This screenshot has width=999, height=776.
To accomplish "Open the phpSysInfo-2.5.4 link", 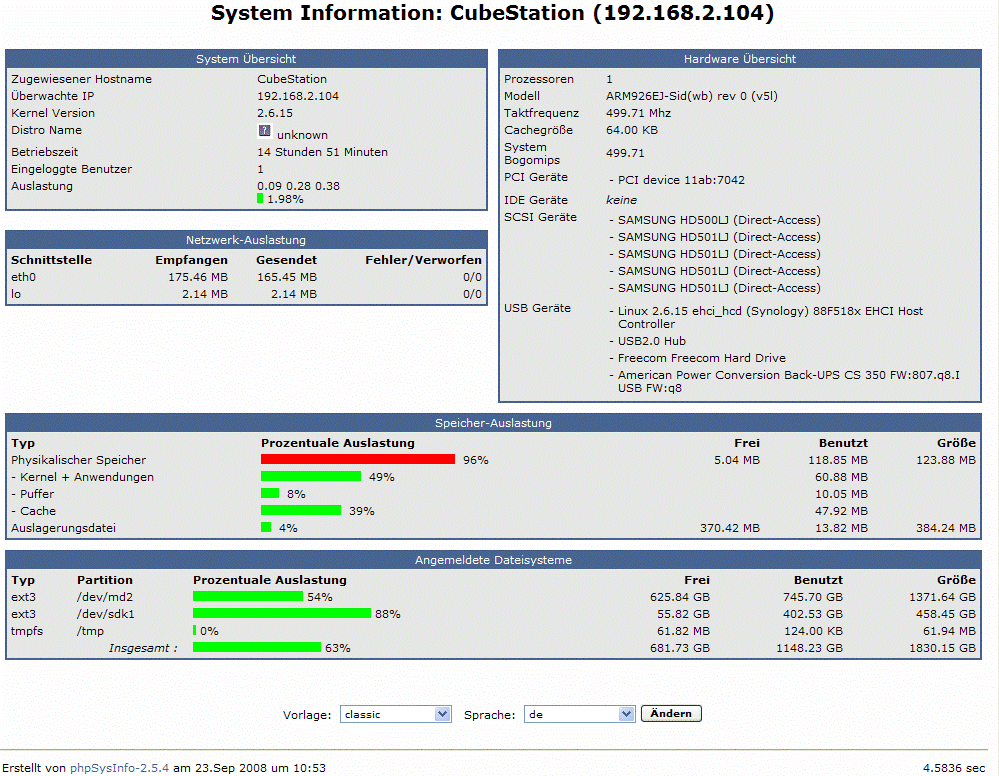I will [120, 768].
